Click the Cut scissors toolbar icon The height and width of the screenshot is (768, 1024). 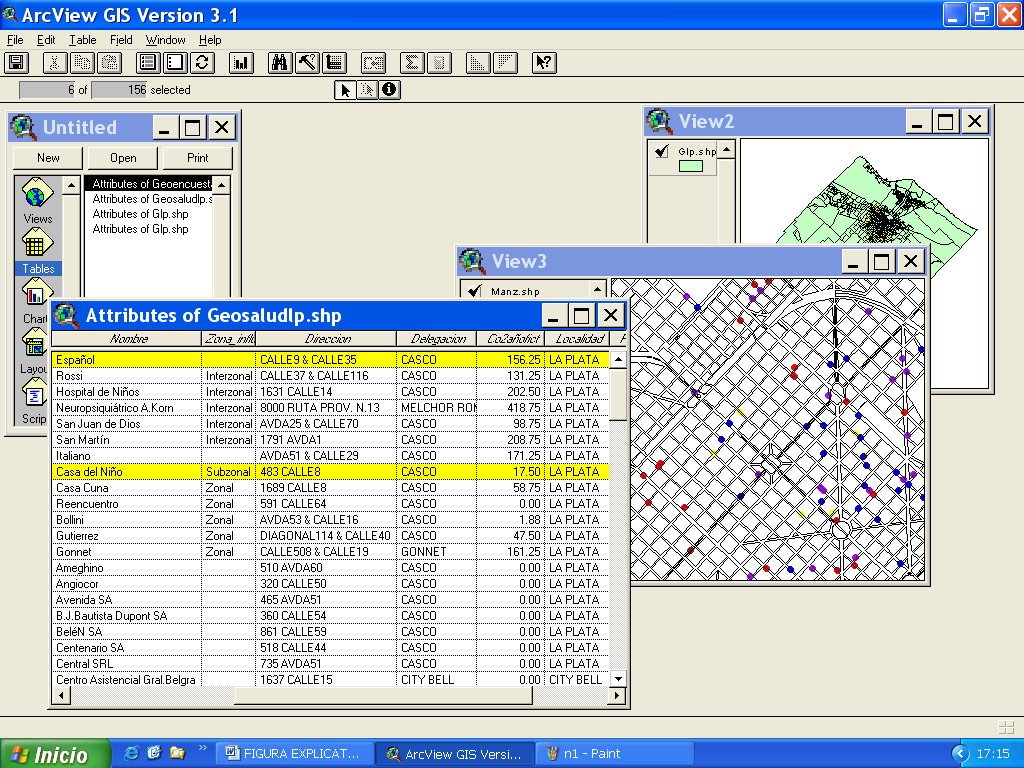[x=55, y=63]
